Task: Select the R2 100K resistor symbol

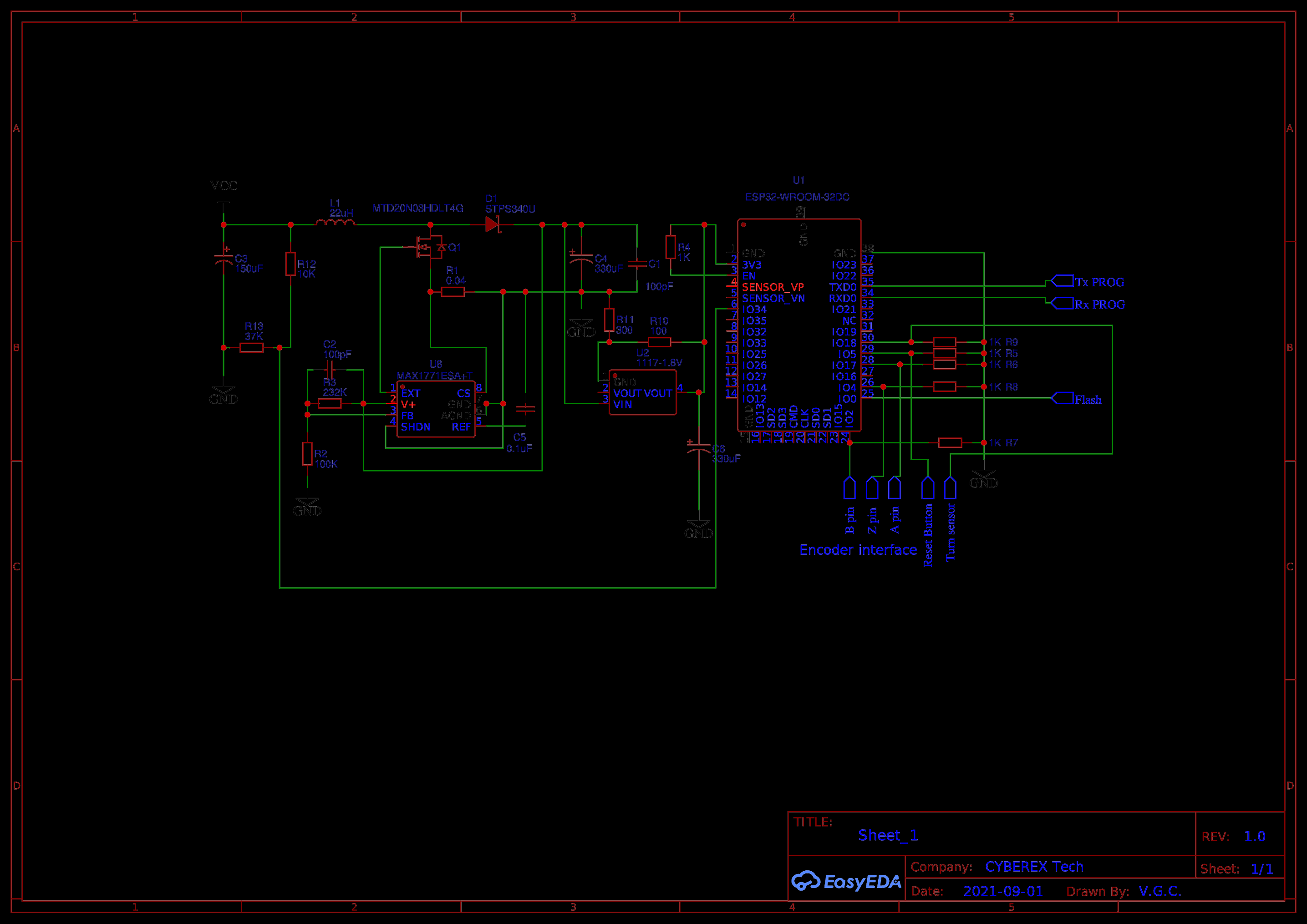Action: pyautogui.click(x=307, y=454)
